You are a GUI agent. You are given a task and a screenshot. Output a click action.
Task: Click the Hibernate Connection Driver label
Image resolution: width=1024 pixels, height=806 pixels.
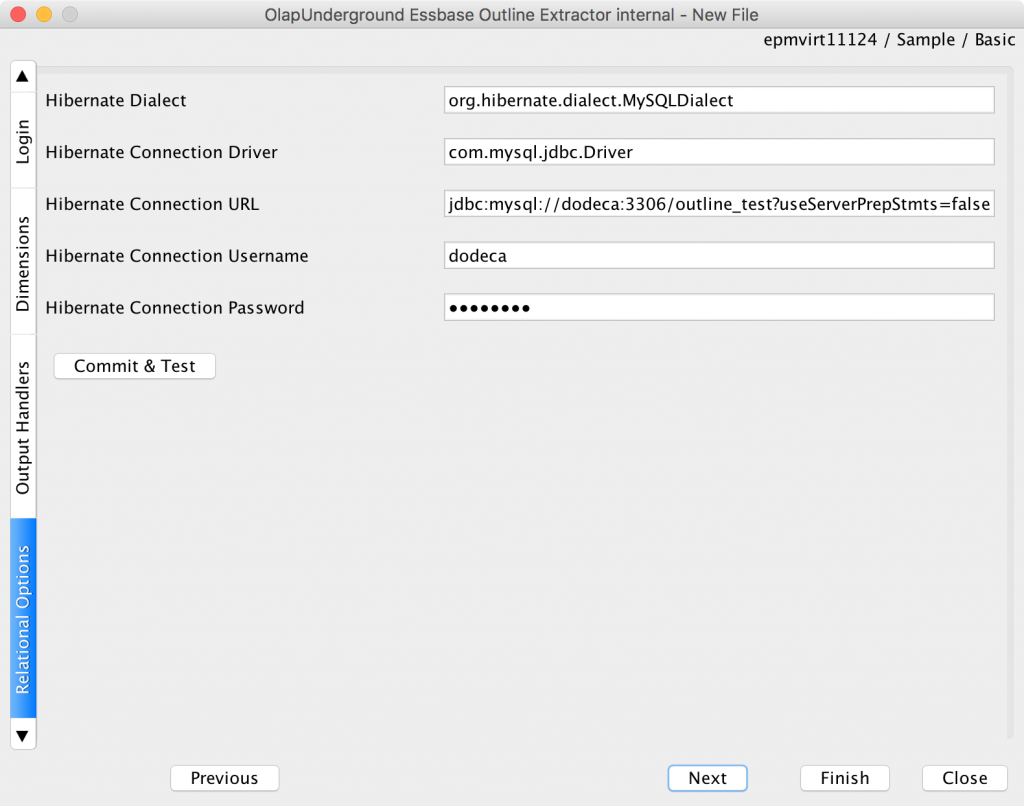tap(161, 152)
